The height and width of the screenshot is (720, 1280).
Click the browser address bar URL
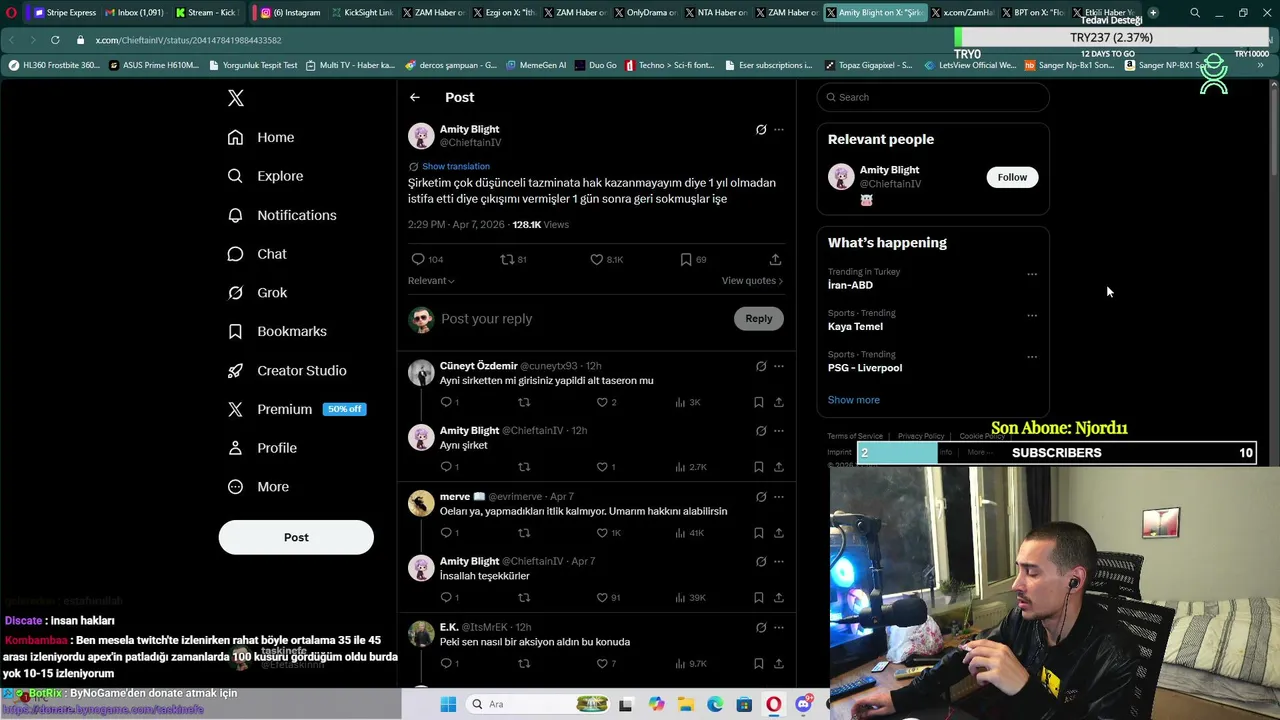tap(188, 40)
